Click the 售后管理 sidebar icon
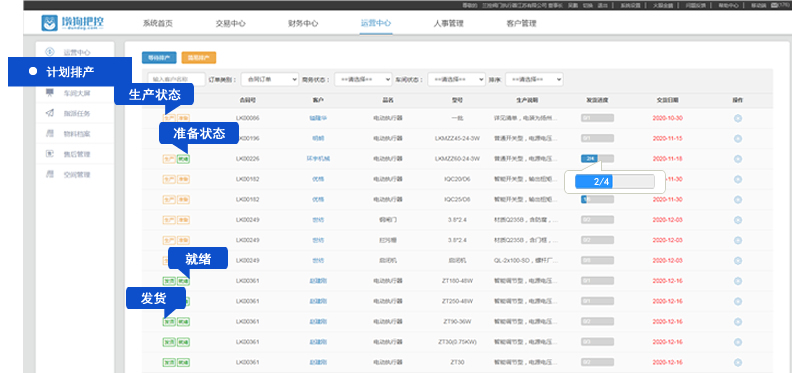Viewport: 810px width, 373px height. tap(50, 154)
